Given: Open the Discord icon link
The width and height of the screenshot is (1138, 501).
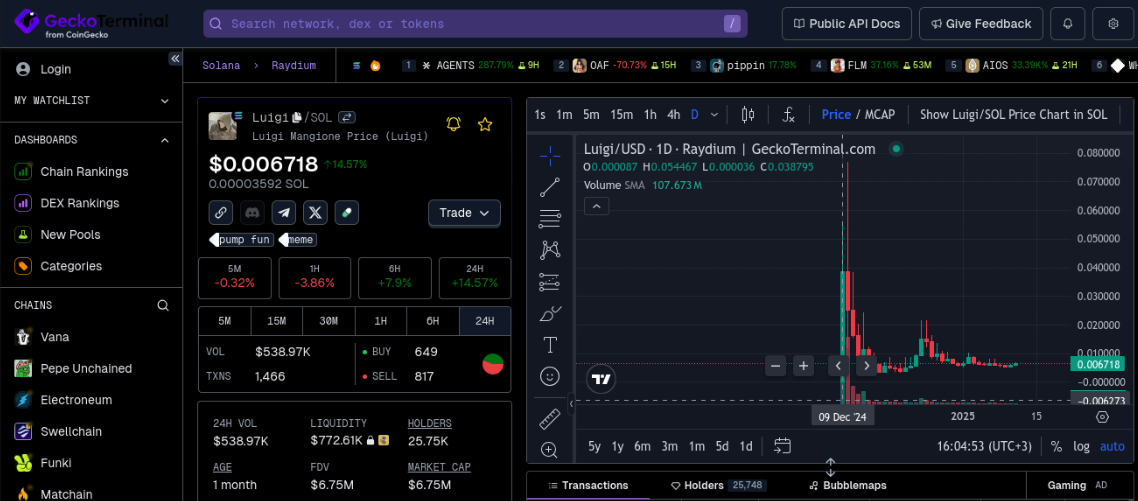Looking at the screenshot, I should pyautogui.click(x=253, y=213).
